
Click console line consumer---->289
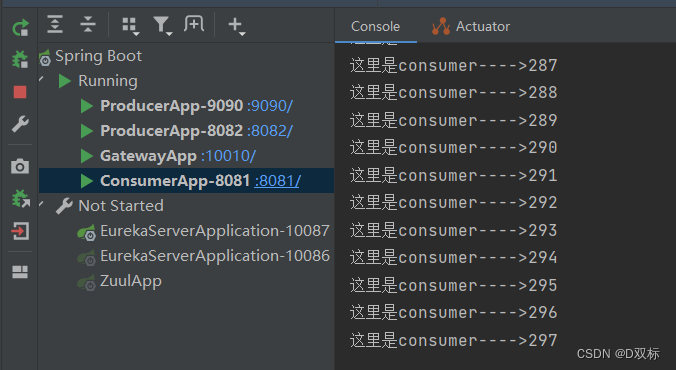click(x=454, y=120)
